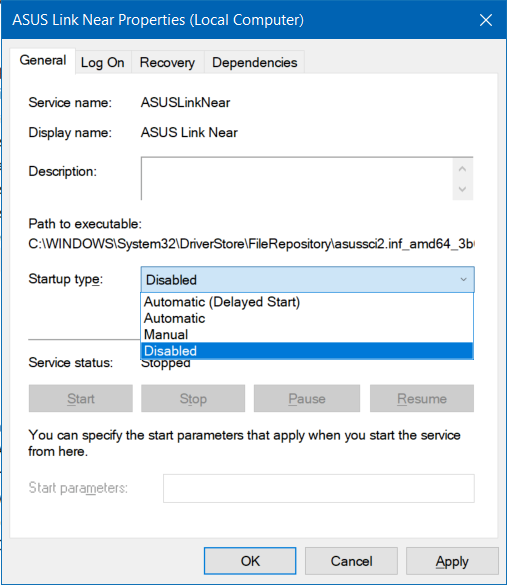Open the Log On tab

(x=103, y=63)
